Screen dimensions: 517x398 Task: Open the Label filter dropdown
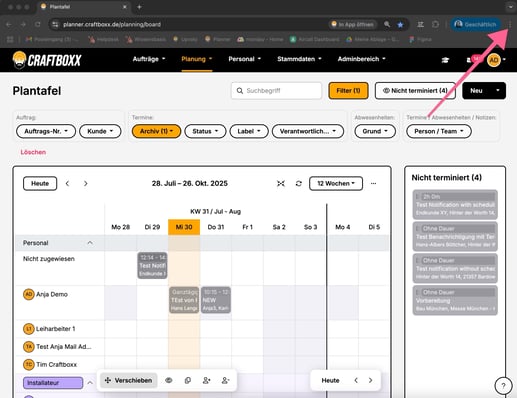(x=249, y=131)
